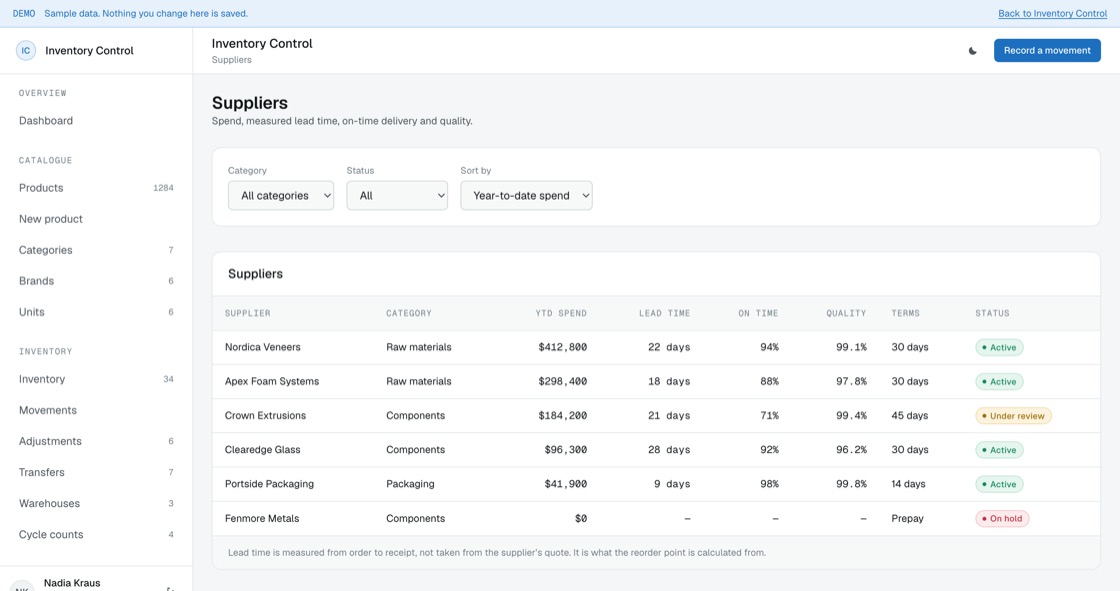1120x591 pixels.
Task: Click the On hold status badge
Action: pyautogui.click(x=1002, y=519)
